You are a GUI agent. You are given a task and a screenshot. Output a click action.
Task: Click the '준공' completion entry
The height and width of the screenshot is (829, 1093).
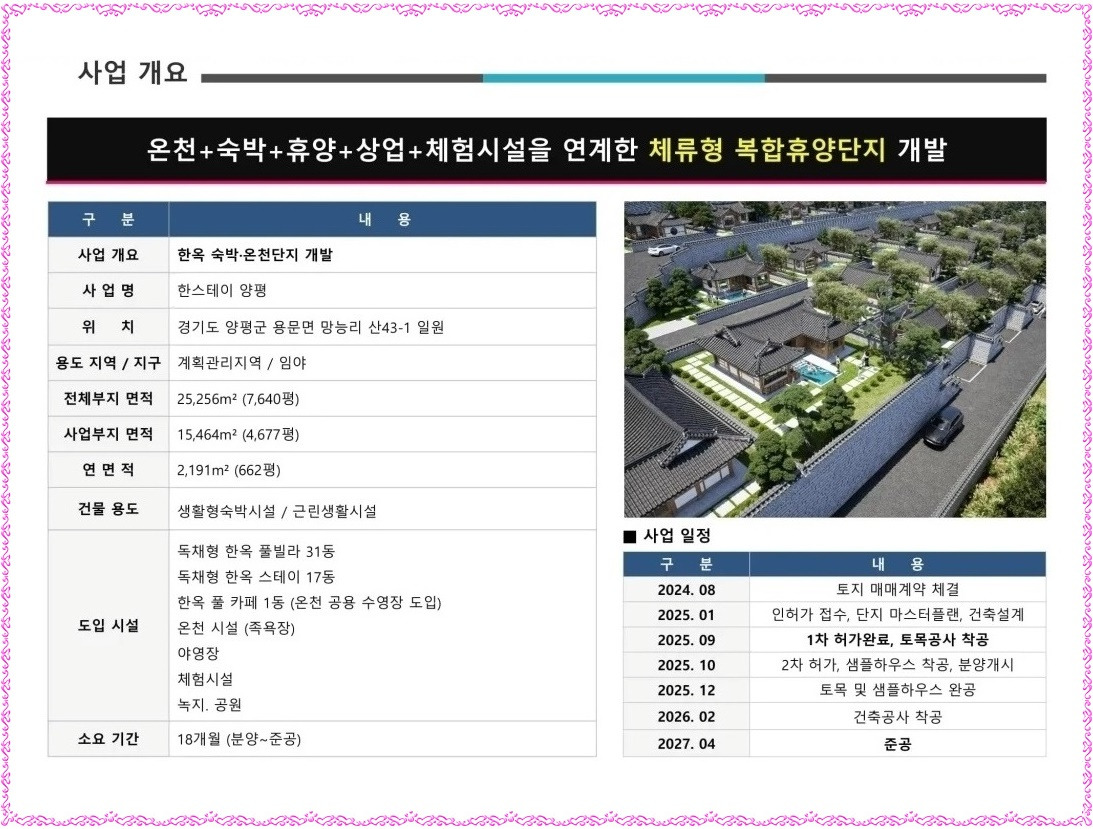897,744
